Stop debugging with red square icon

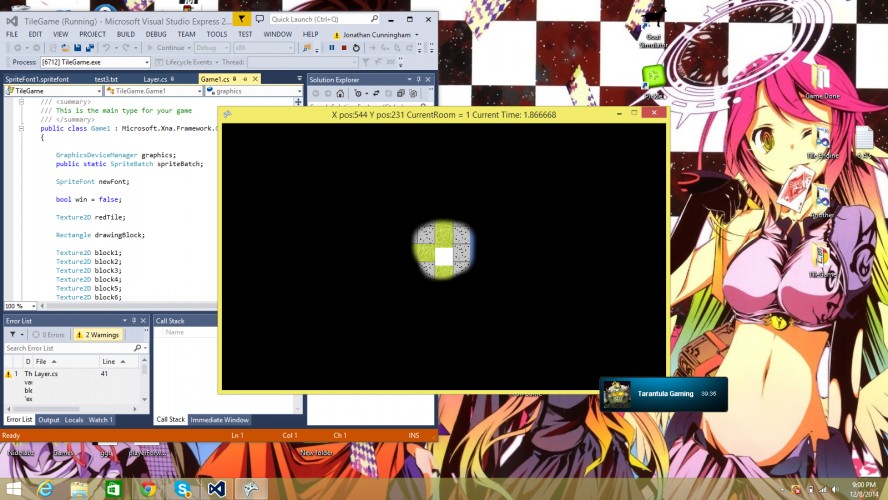(344, 48)
